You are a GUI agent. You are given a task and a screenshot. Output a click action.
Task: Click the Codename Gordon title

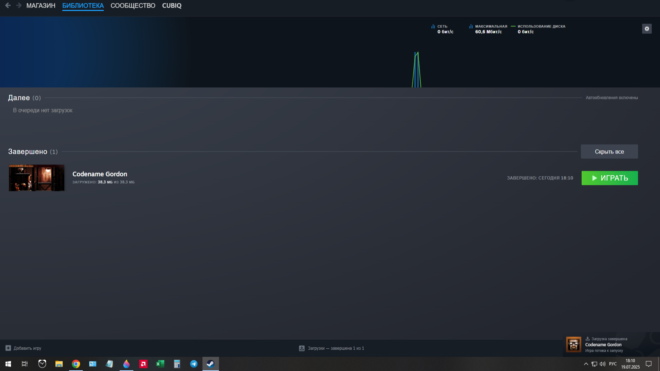coord(100,174)
